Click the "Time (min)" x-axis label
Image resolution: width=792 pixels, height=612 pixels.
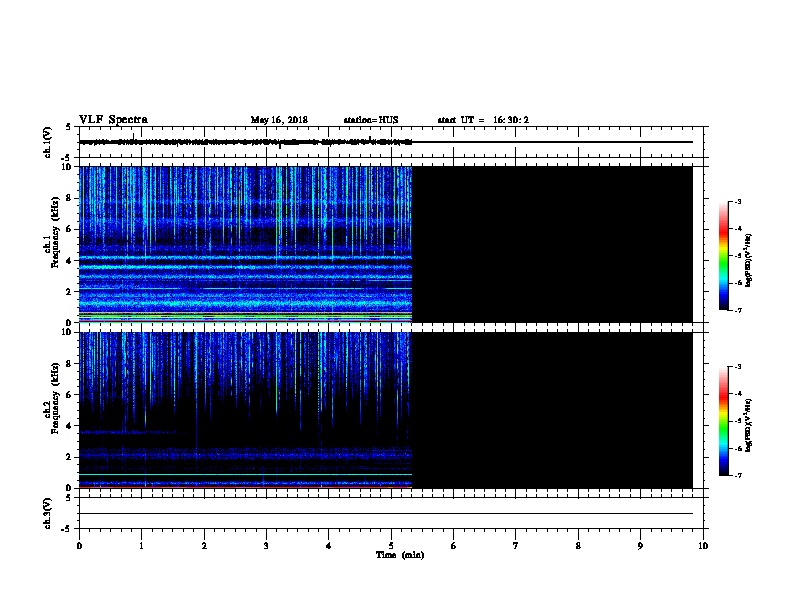point(400,555)
